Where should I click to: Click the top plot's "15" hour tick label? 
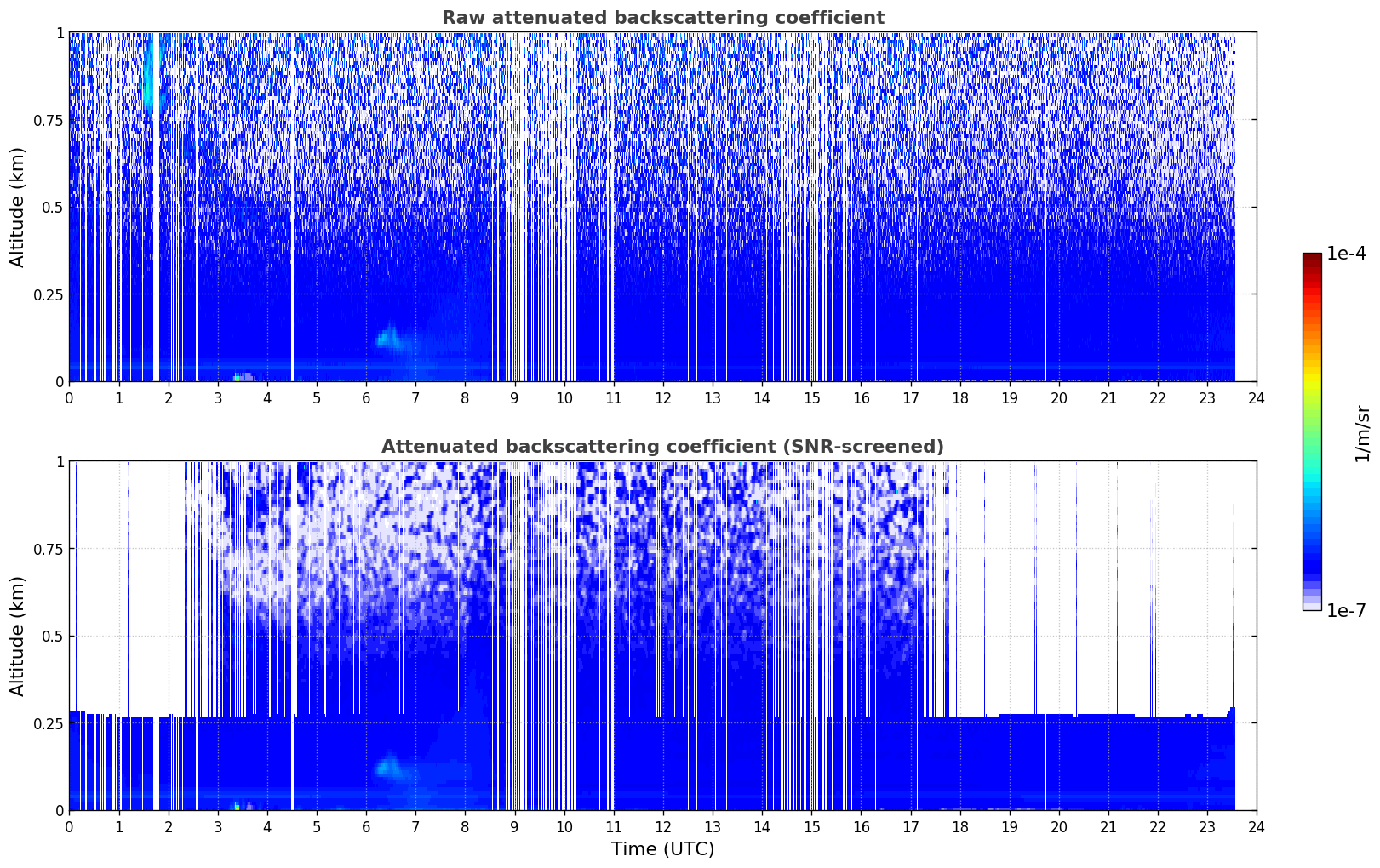[811, 397]
